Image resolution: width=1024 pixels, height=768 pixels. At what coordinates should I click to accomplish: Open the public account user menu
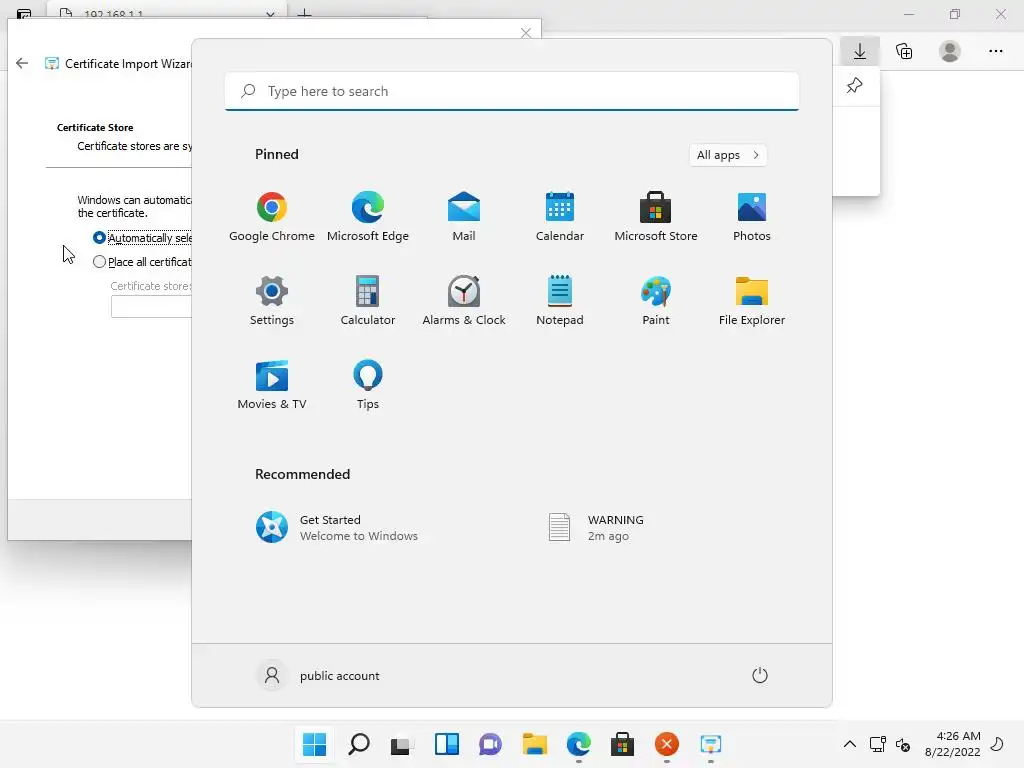(x=318, y=675)
